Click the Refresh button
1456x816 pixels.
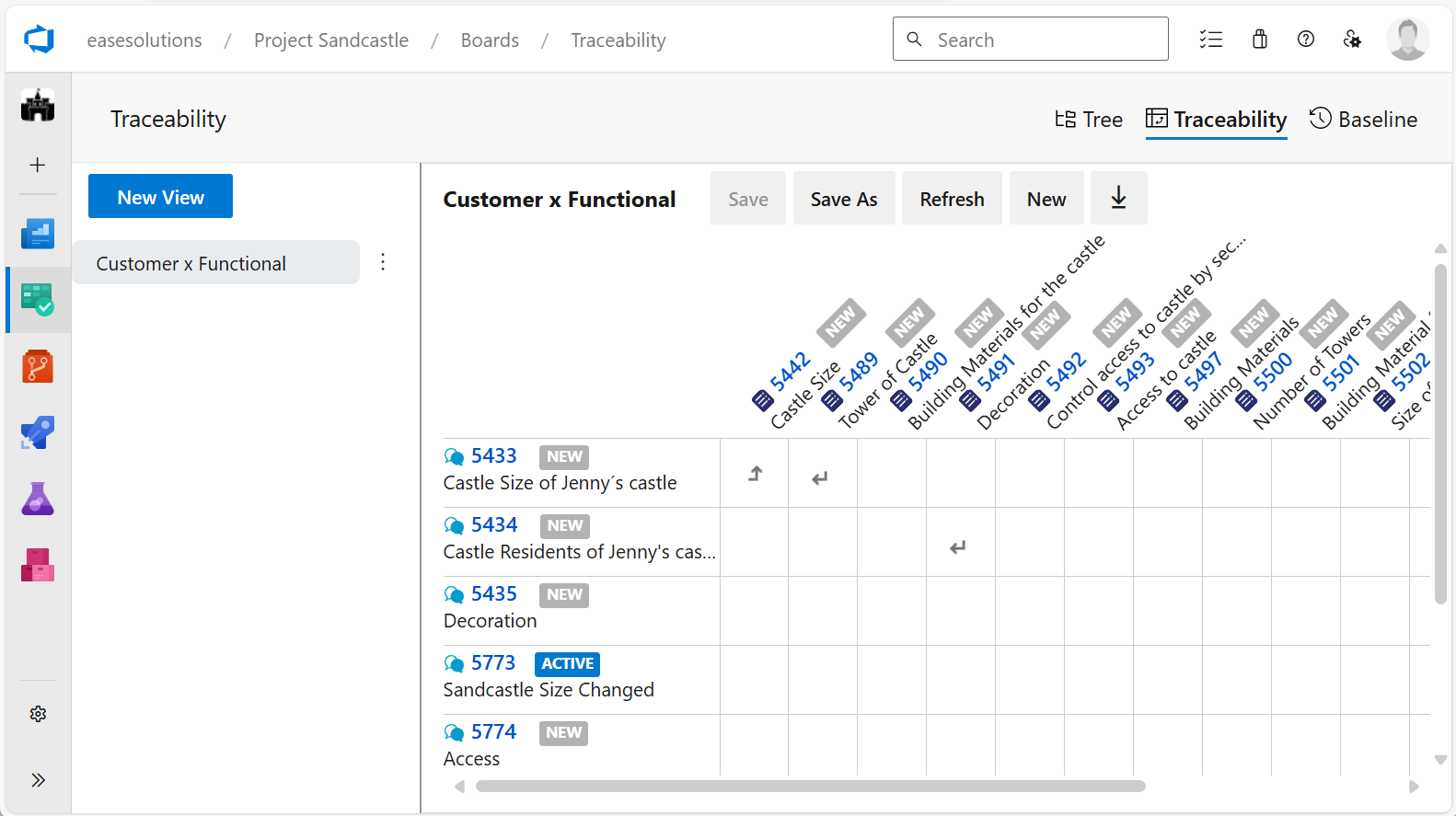953,198
